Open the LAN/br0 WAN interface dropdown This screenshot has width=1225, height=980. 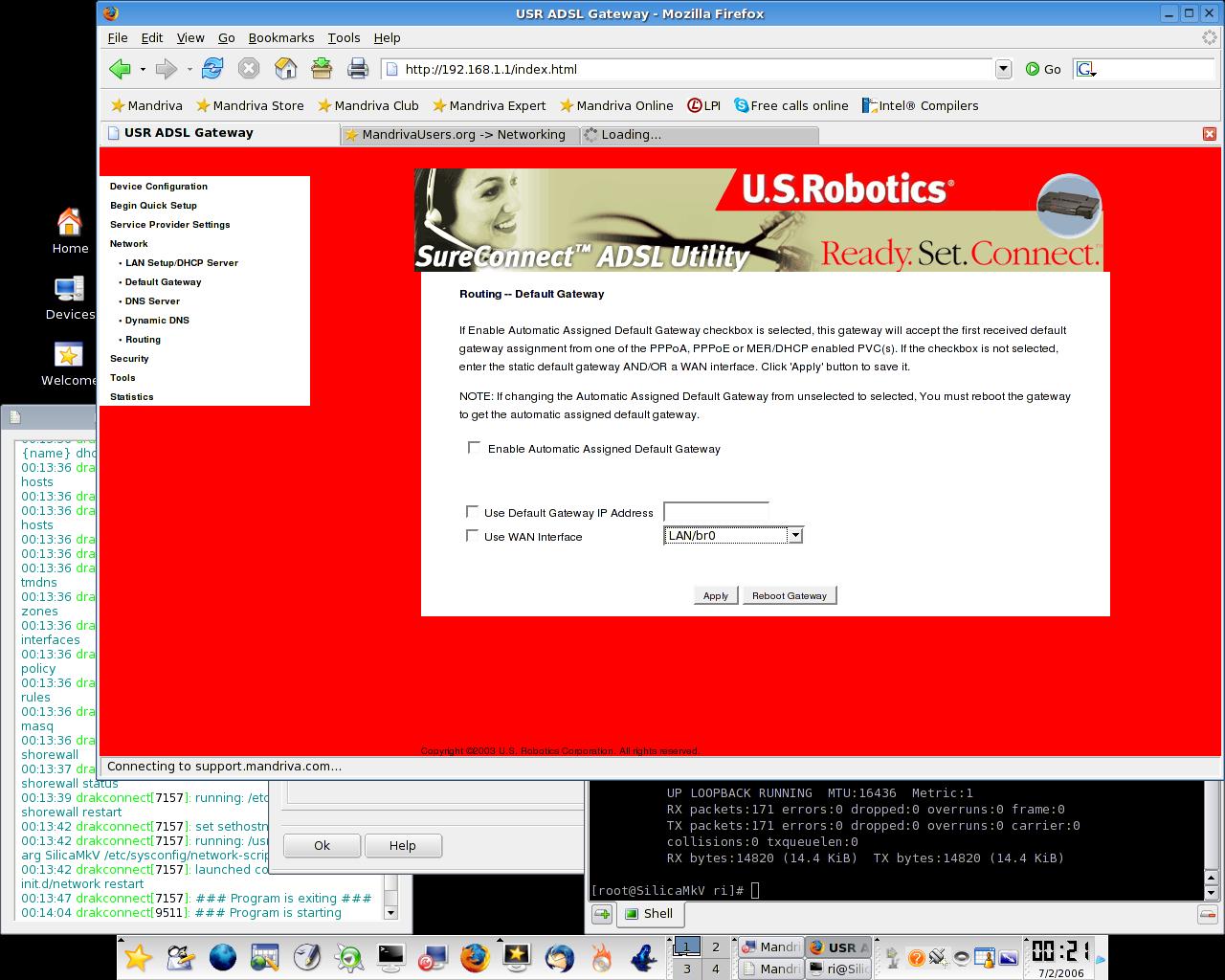[733, 535]
